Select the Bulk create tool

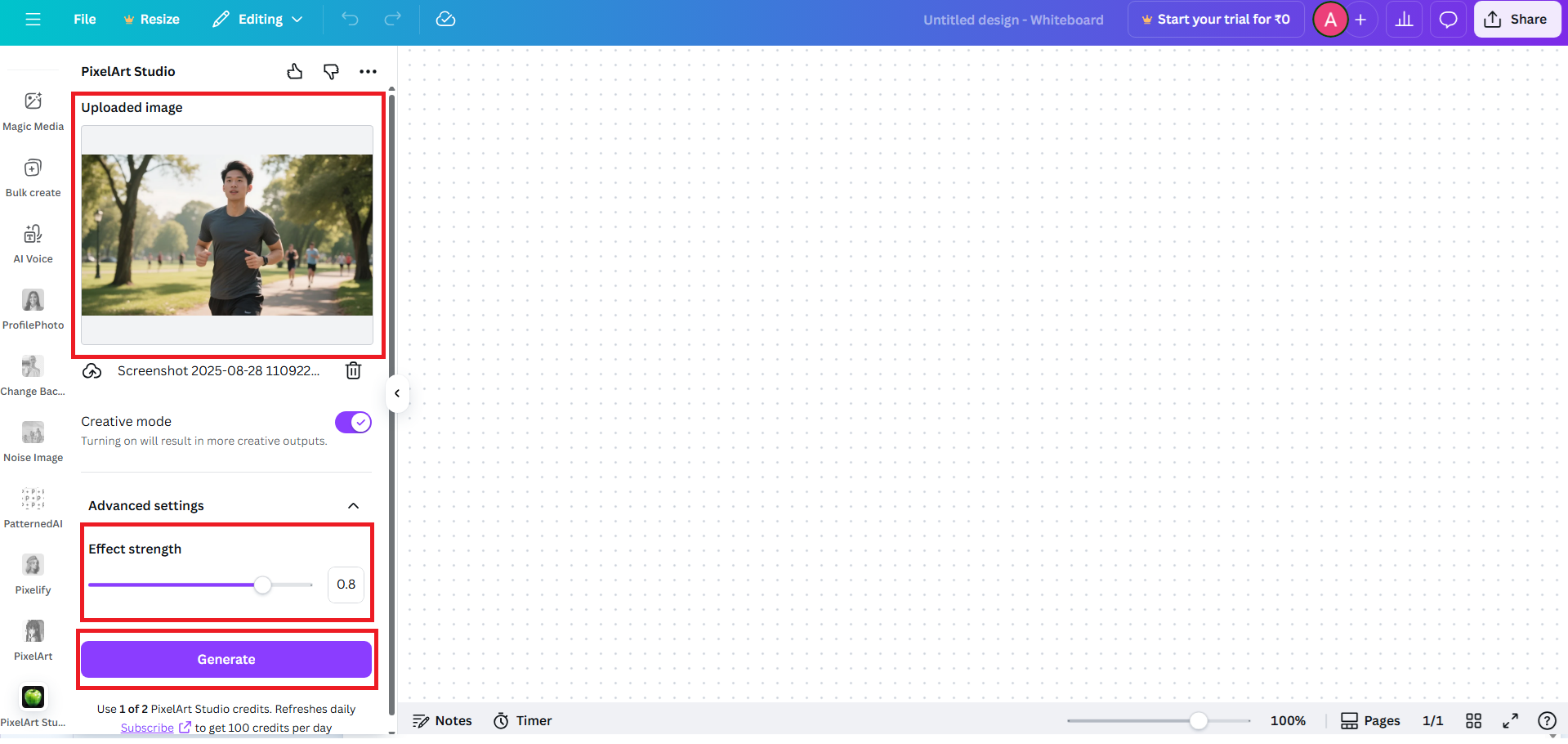coord(33,177)
